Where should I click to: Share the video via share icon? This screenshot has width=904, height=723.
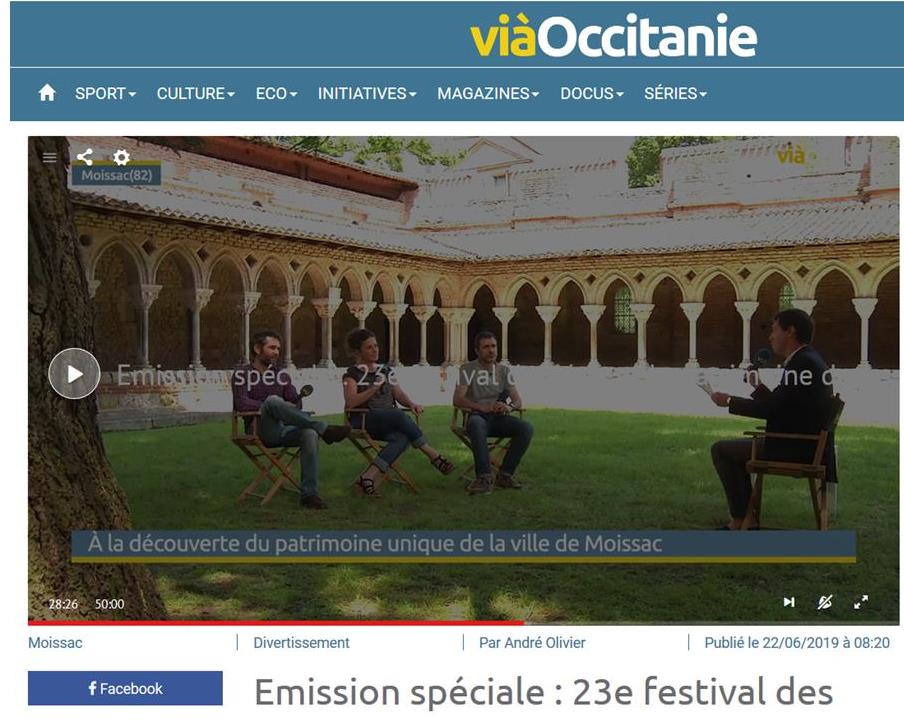[x=85, y=157]
